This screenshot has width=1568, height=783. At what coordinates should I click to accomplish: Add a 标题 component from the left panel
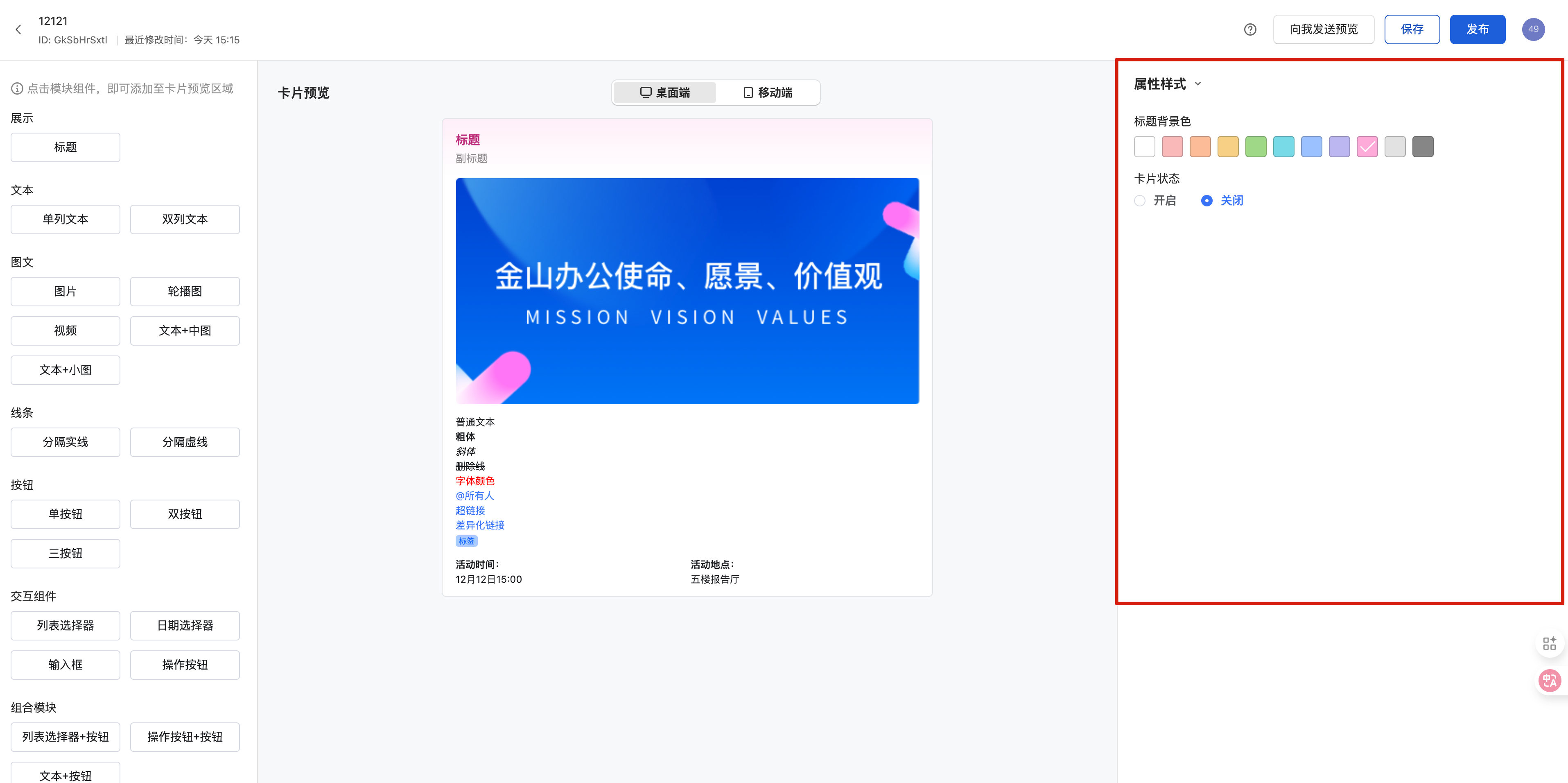click(65, 147)
